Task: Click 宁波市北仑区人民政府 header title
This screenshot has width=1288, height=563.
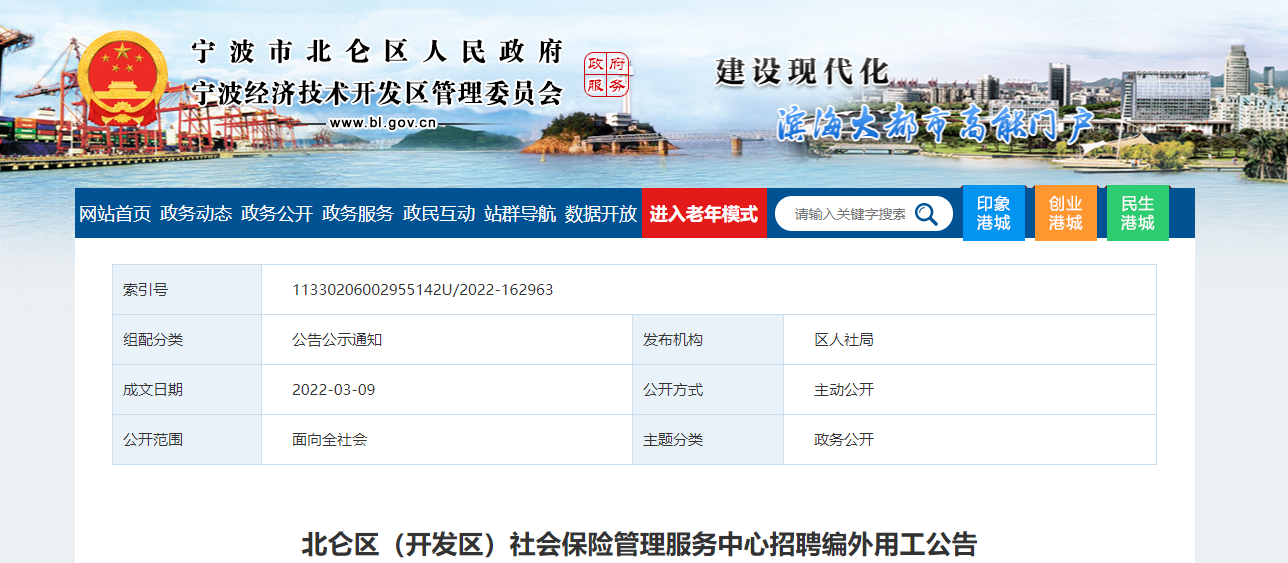Action: coord(378,52)
